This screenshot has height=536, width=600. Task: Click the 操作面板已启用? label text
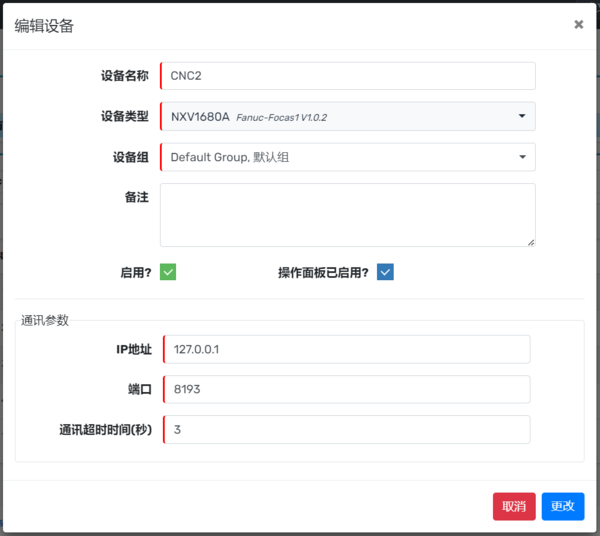(x=323, y=272)
